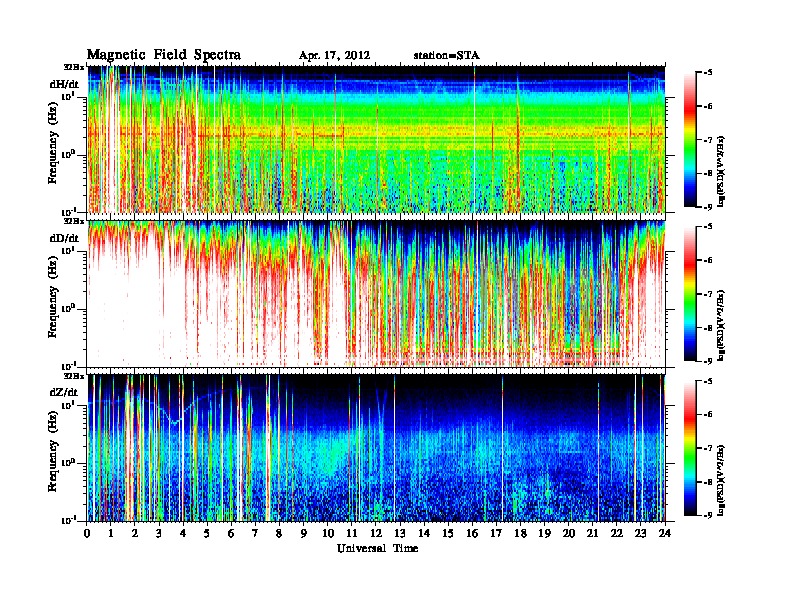Click the dD/dt panel label

click(x=64, y=238)
